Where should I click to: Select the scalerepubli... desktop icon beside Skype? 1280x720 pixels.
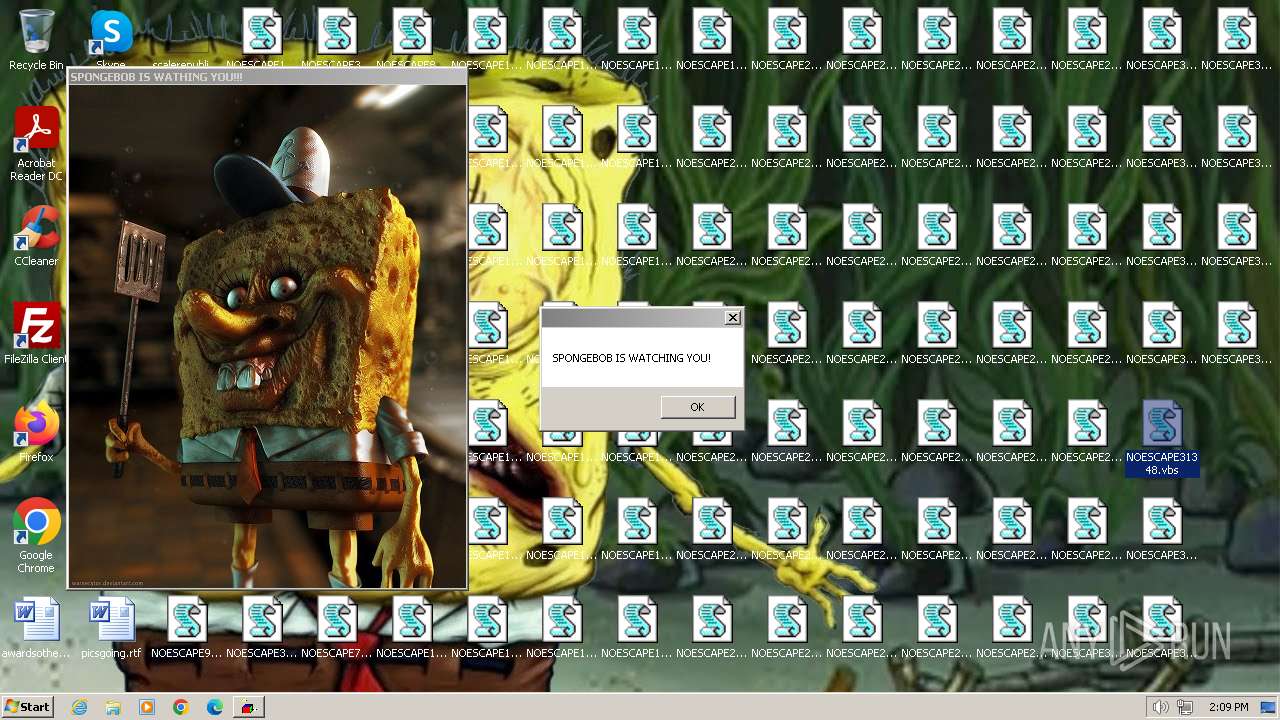(x=181, y=40)
